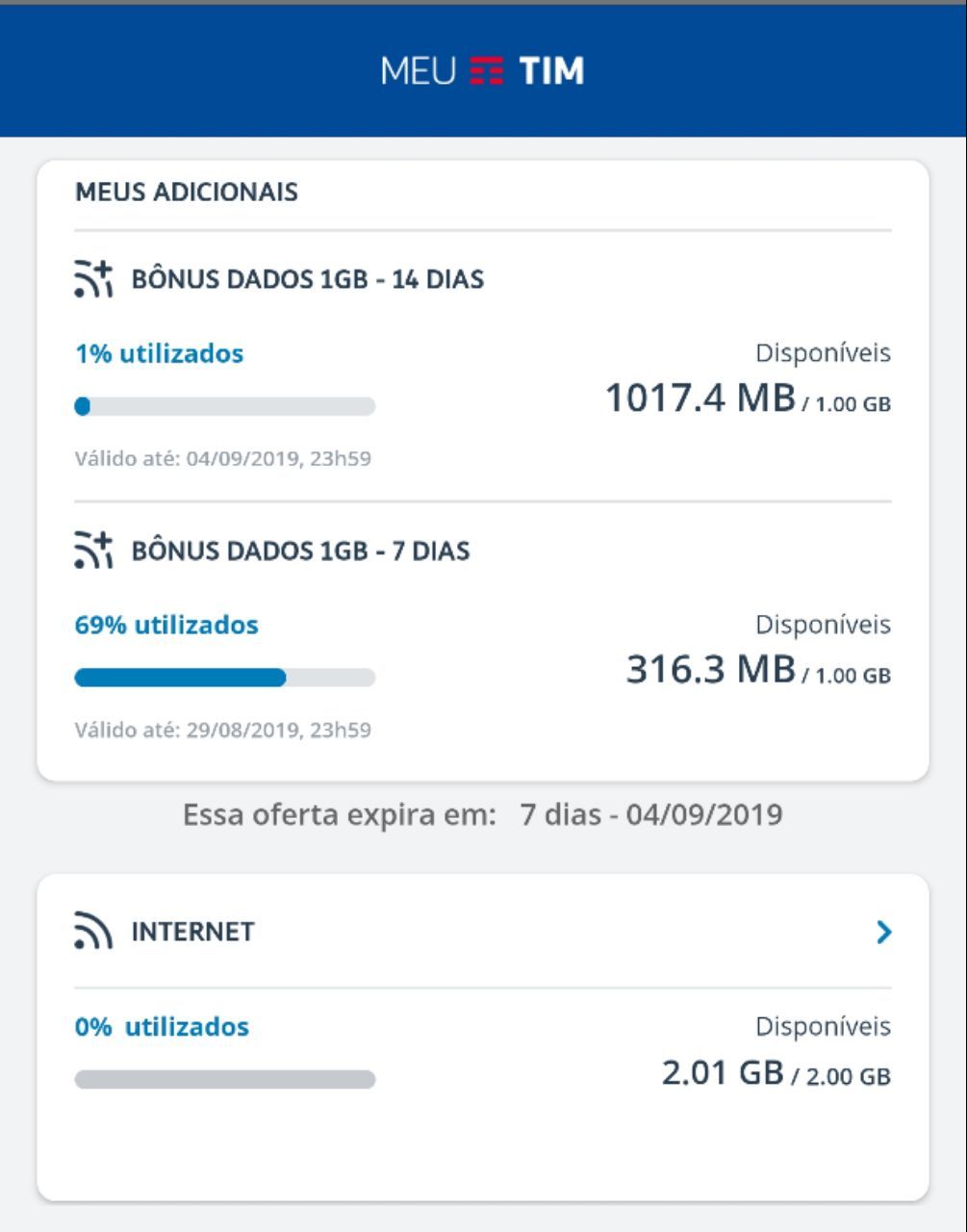The image size is (967, 1232).
Task: Click the 69% utilizados progress bar
Action: click(x=225, y=678)
